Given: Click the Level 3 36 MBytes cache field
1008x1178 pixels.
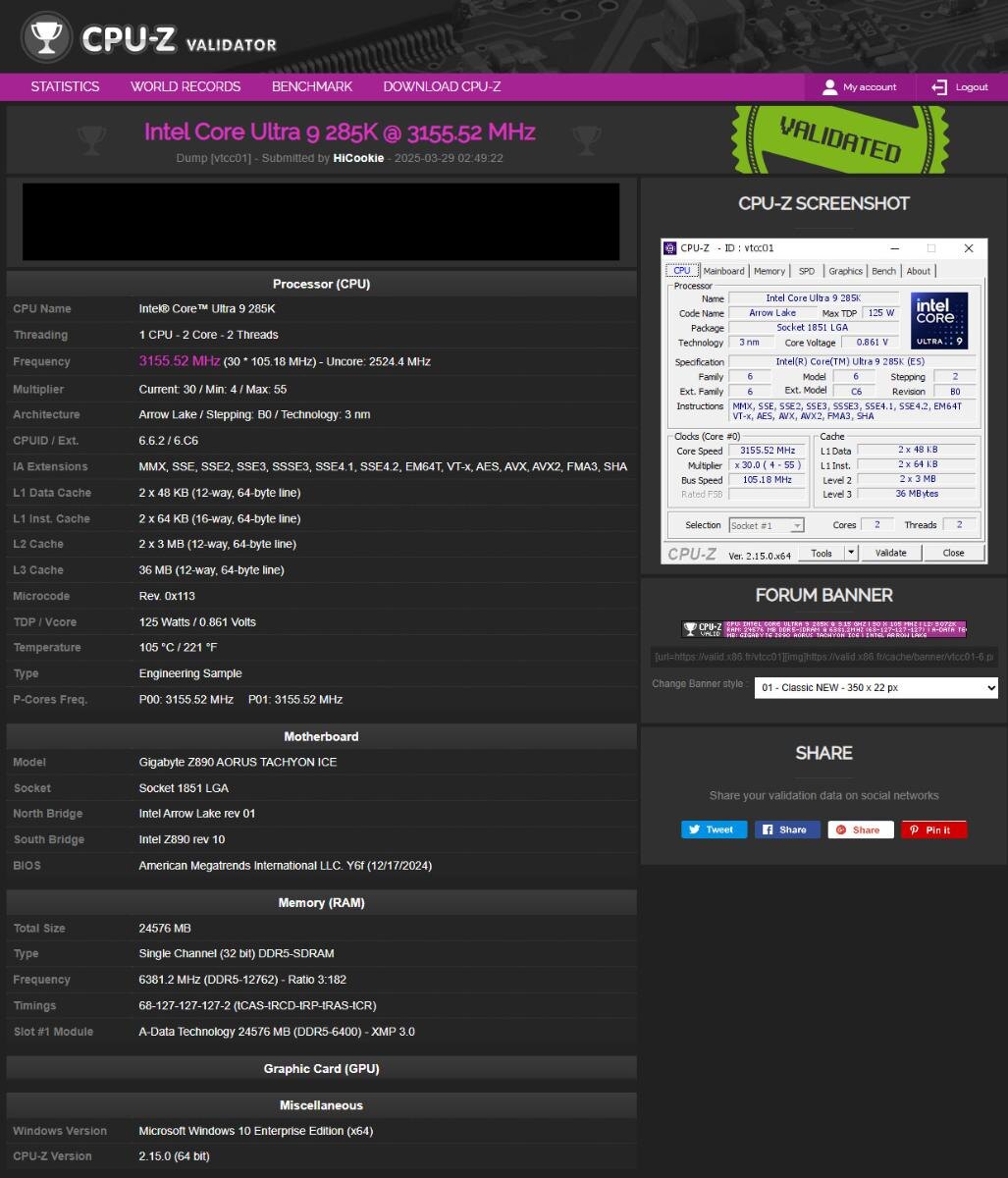Looking at the screenshot, I should coord(918,494).
